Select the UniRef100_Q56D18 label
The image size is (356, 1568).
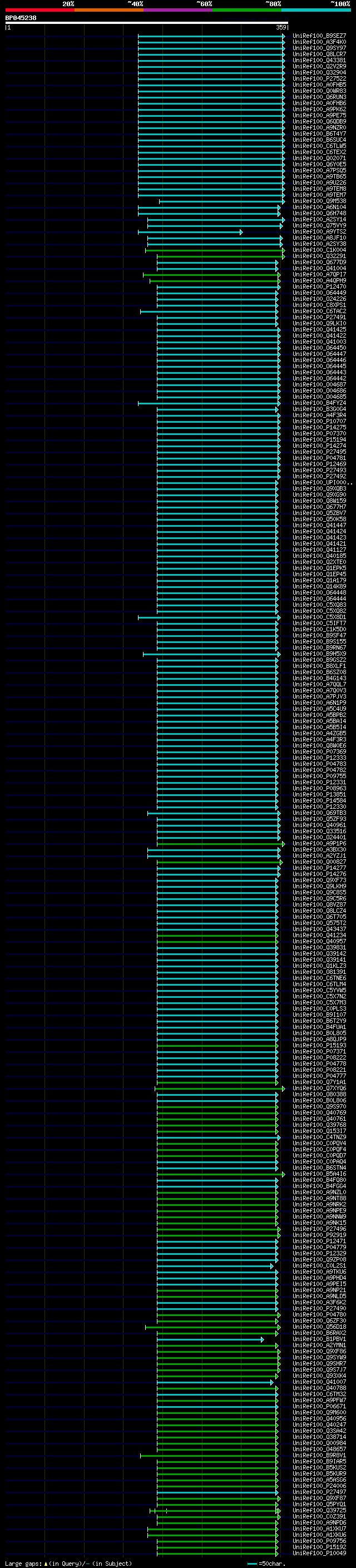point(319,1327)
